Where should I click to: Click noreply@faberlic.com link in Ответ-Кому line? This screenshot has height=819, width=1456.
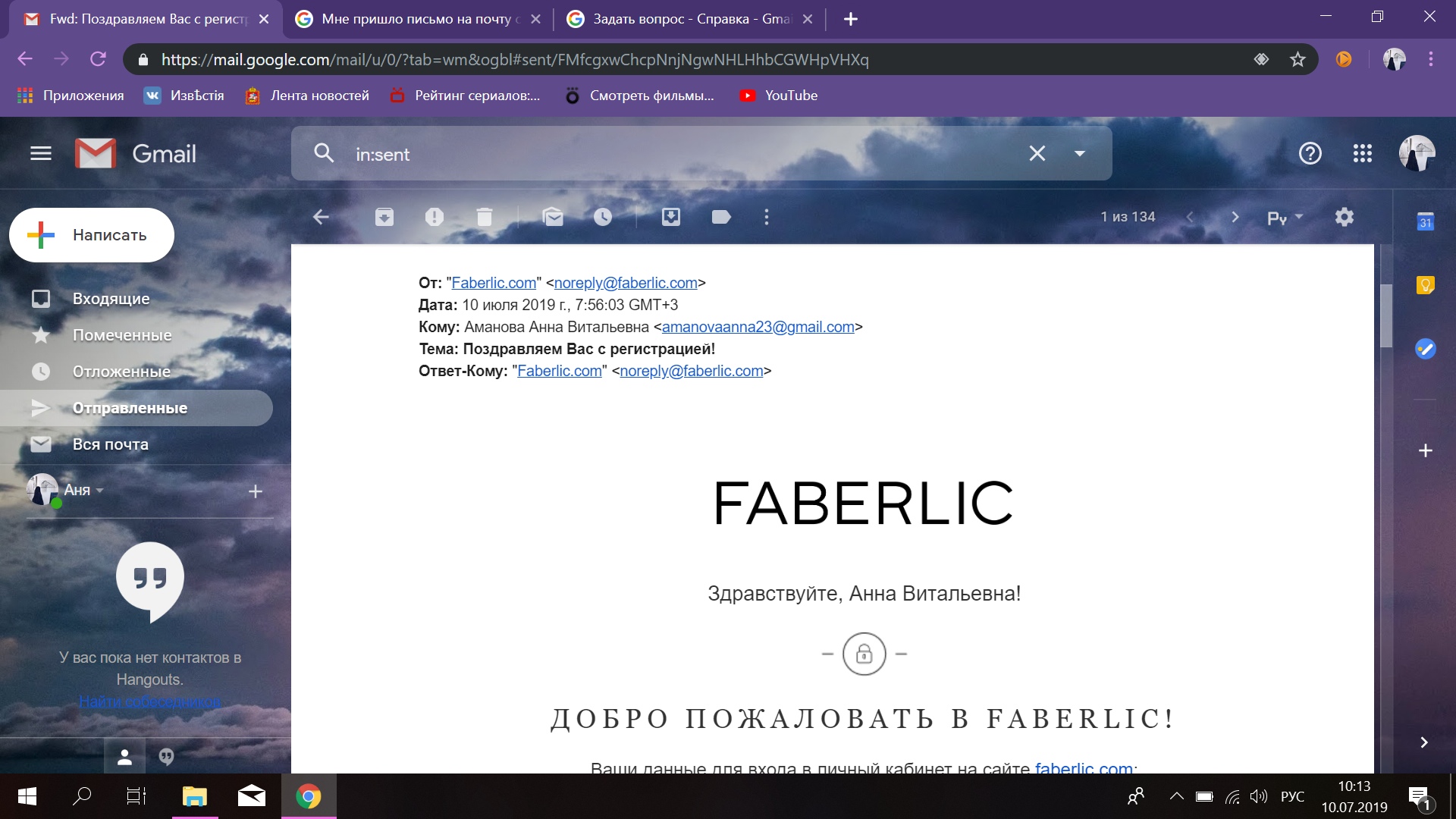[x=692, y=371]
